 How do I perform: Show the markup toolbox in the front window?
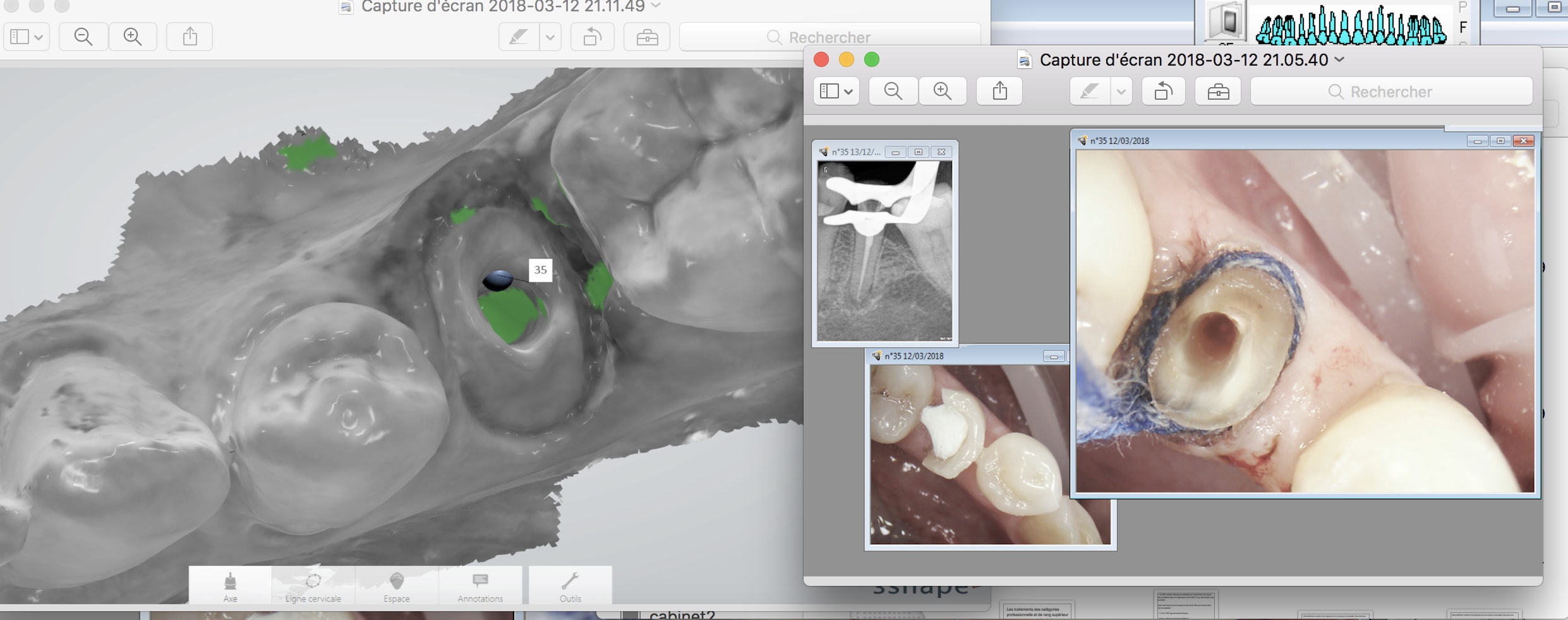pos(1218,92)
